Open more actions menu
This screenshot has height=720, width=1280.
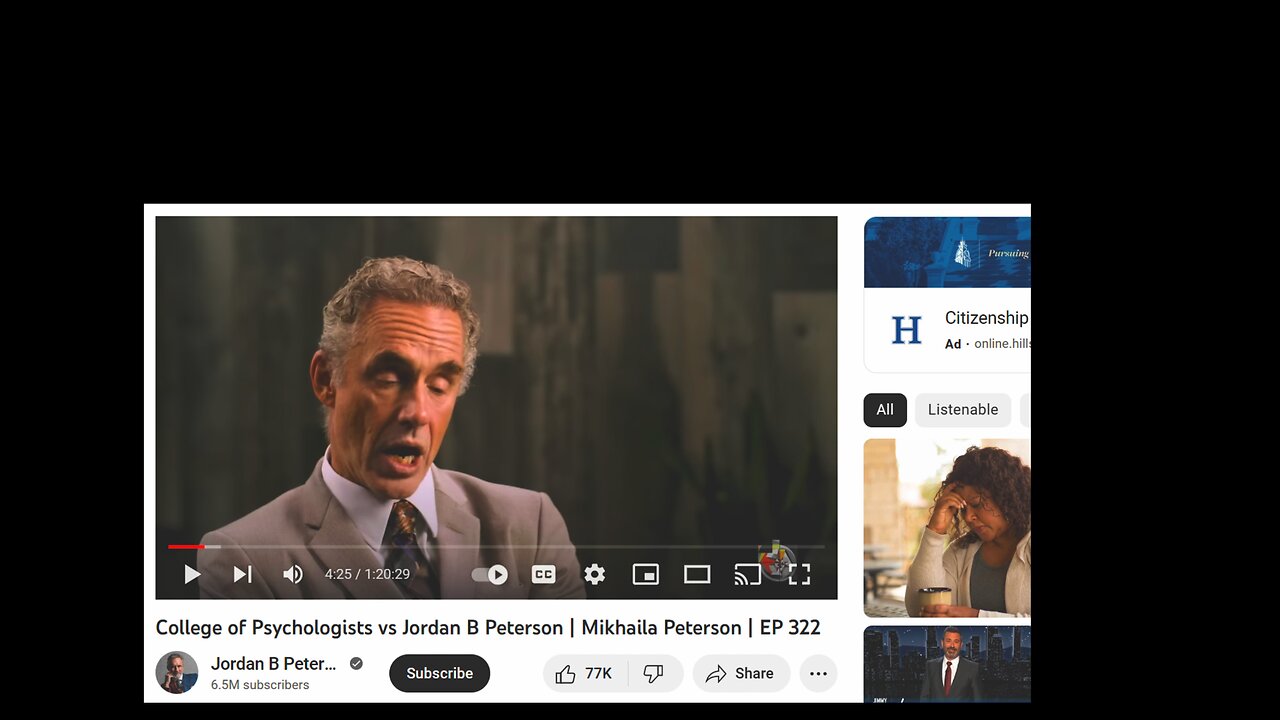(x=818, y=673)
